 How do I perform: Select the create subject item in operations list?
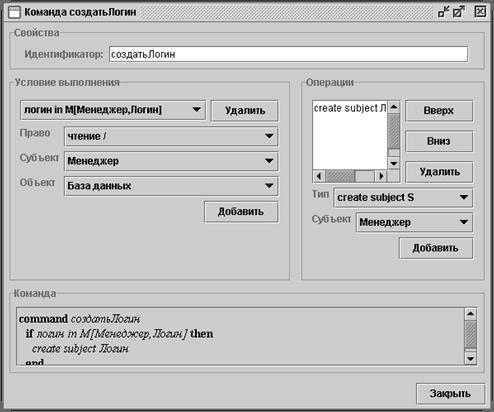tap(350, 108)
